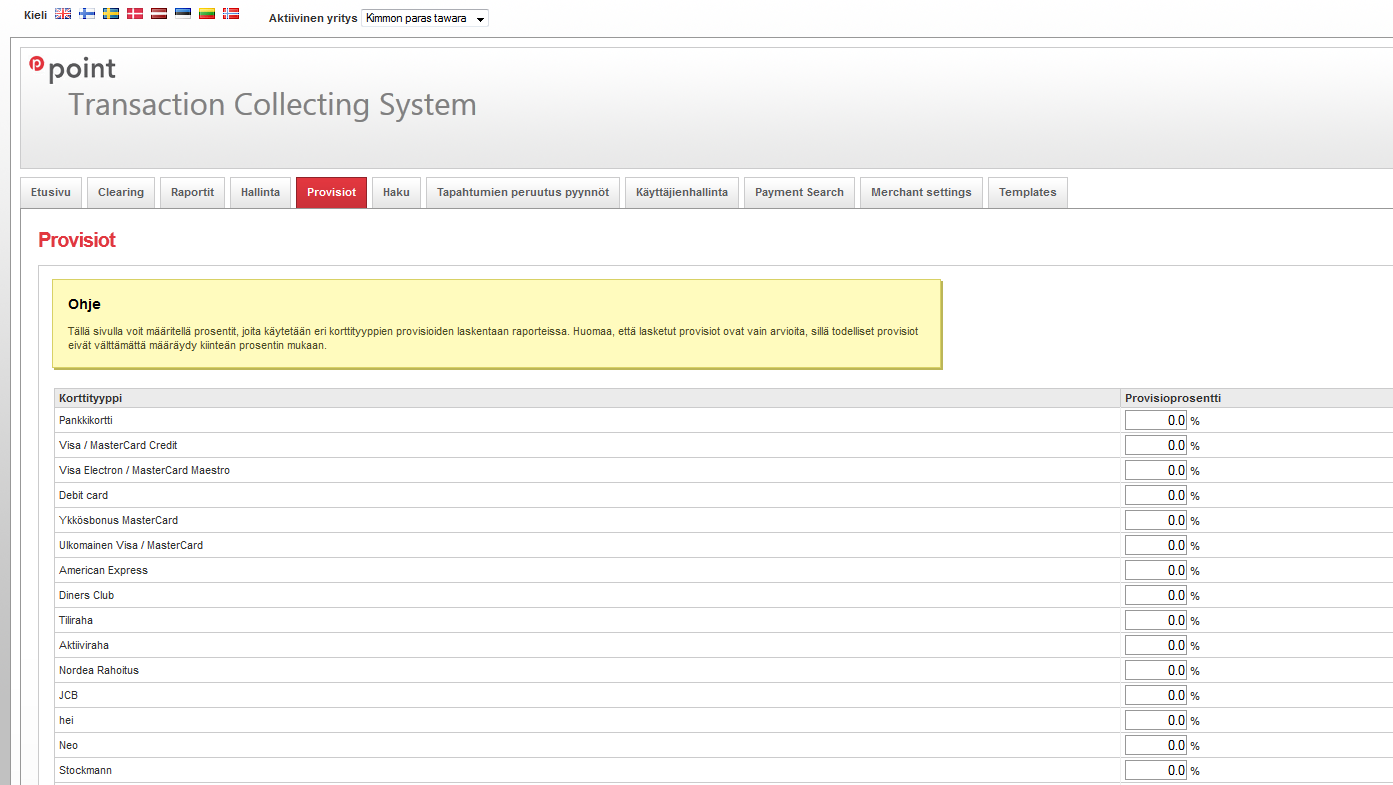This screenshot has width=1393, height=785.
Task: Click the Point logo
Action: coord(72,68)
